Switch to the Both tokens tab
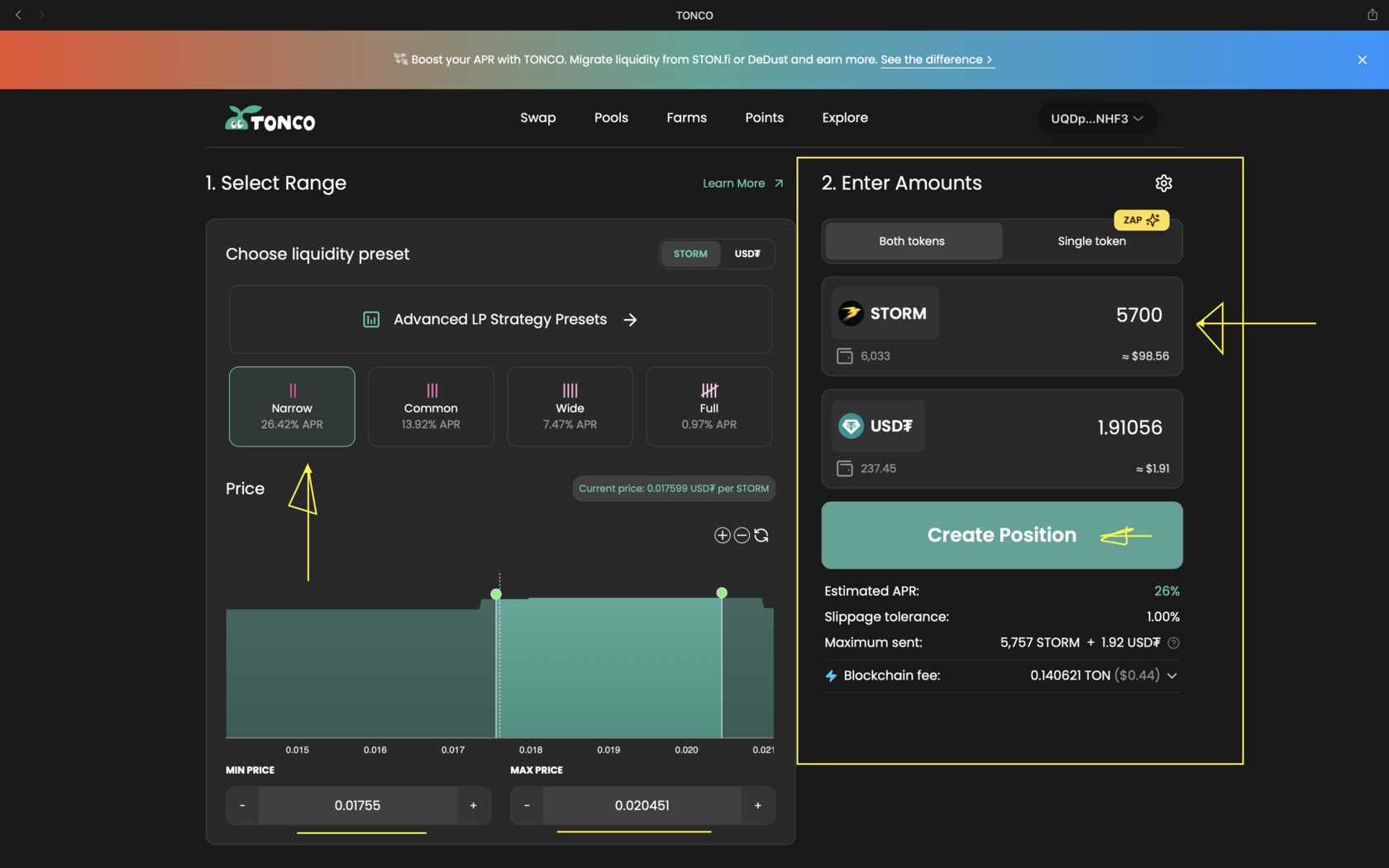1389x868 pixels. tap(912, 241)
